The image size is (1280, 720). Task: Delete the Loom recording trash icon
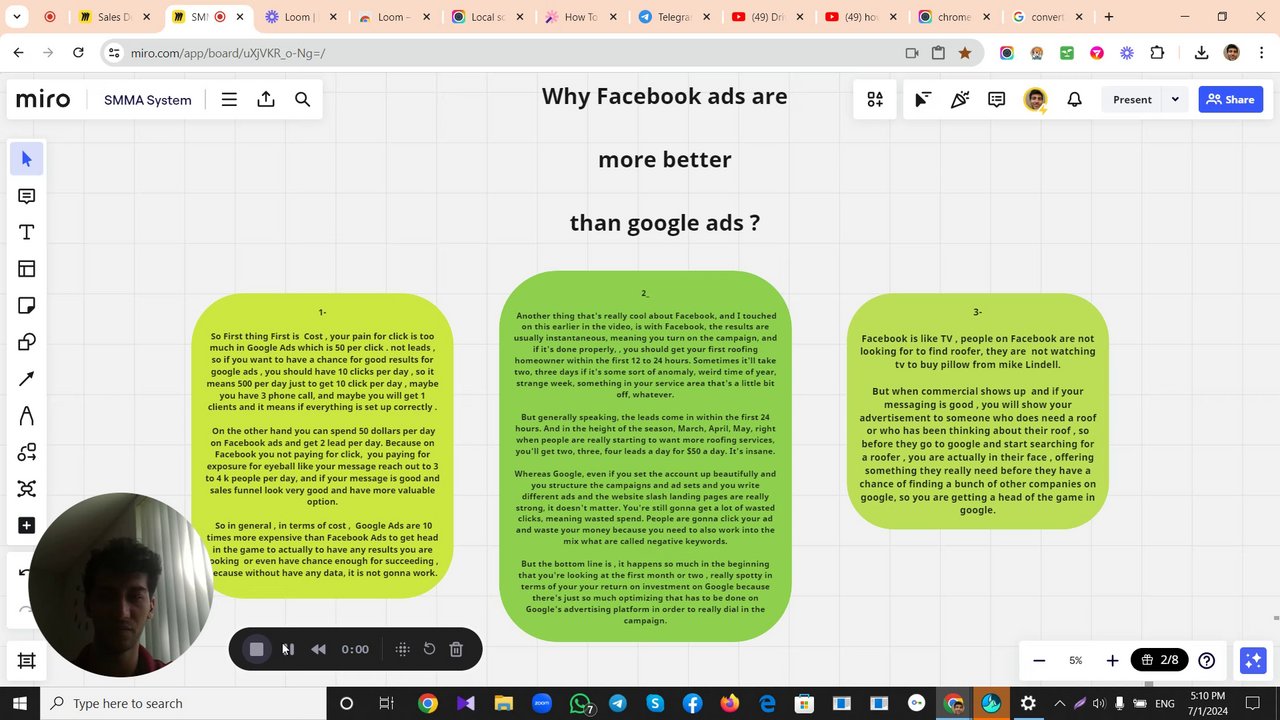coord(456,649)
